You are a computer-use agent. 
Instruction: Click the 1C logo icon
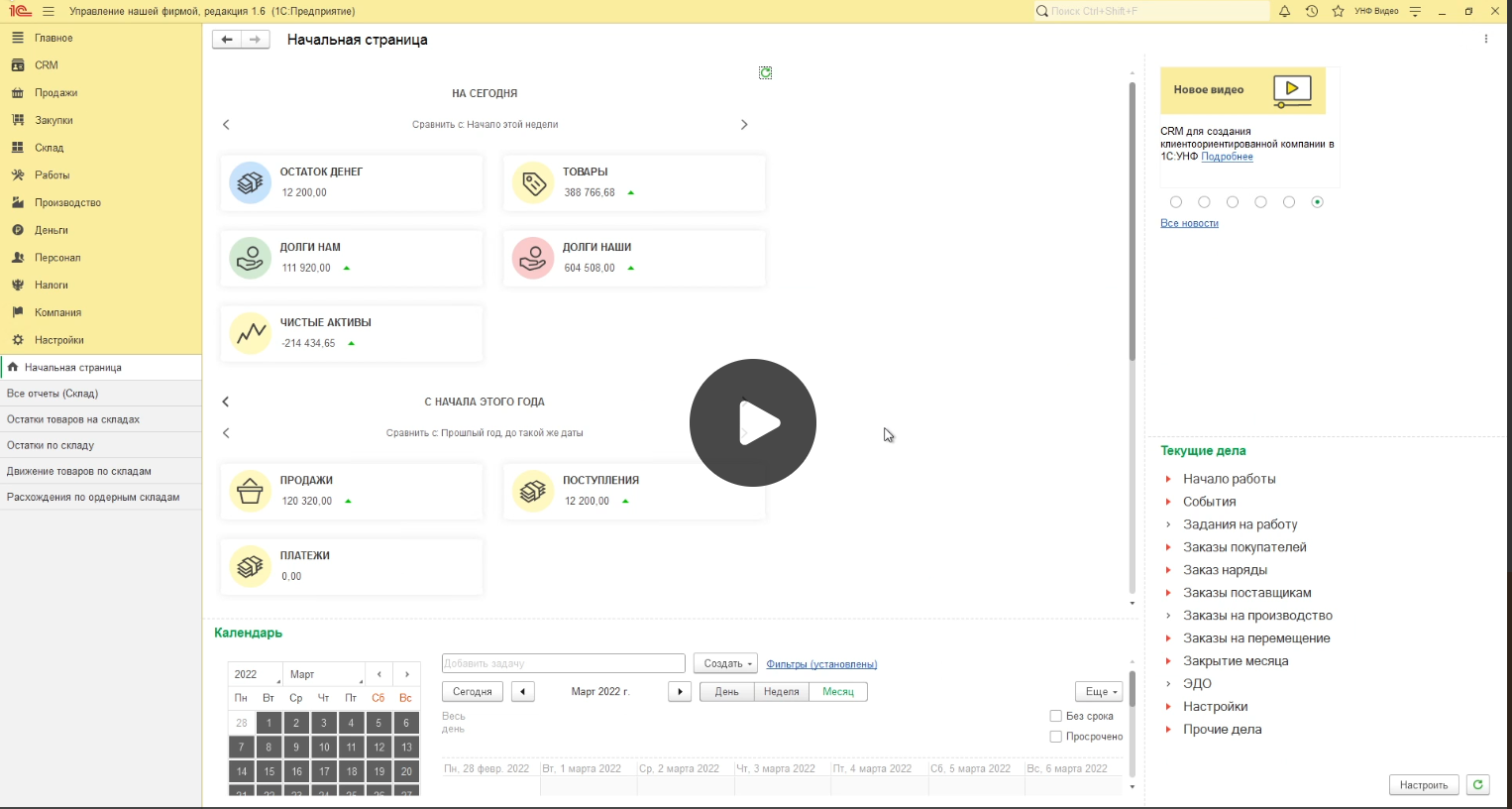pyautogui.click(x=20, y=11)
